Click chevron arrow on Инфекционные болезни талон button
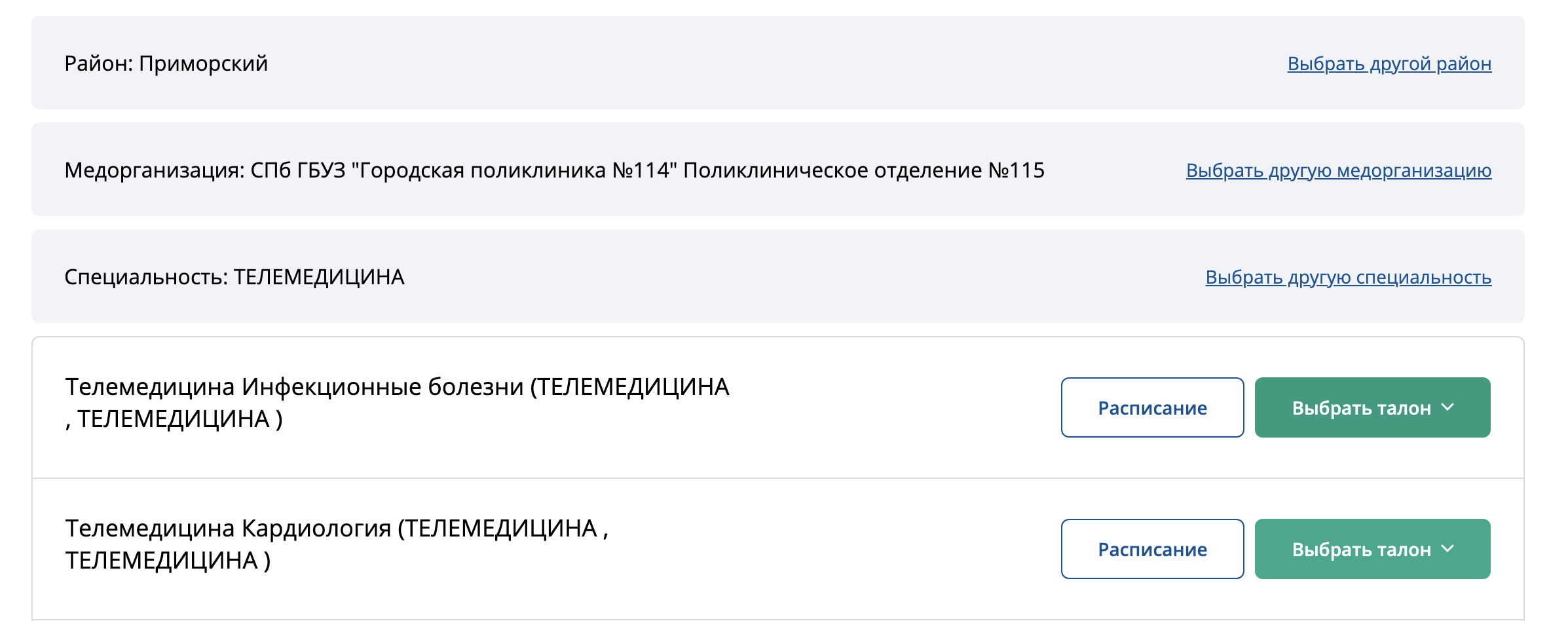1568x621 pixels. (x=1448, y=407)
